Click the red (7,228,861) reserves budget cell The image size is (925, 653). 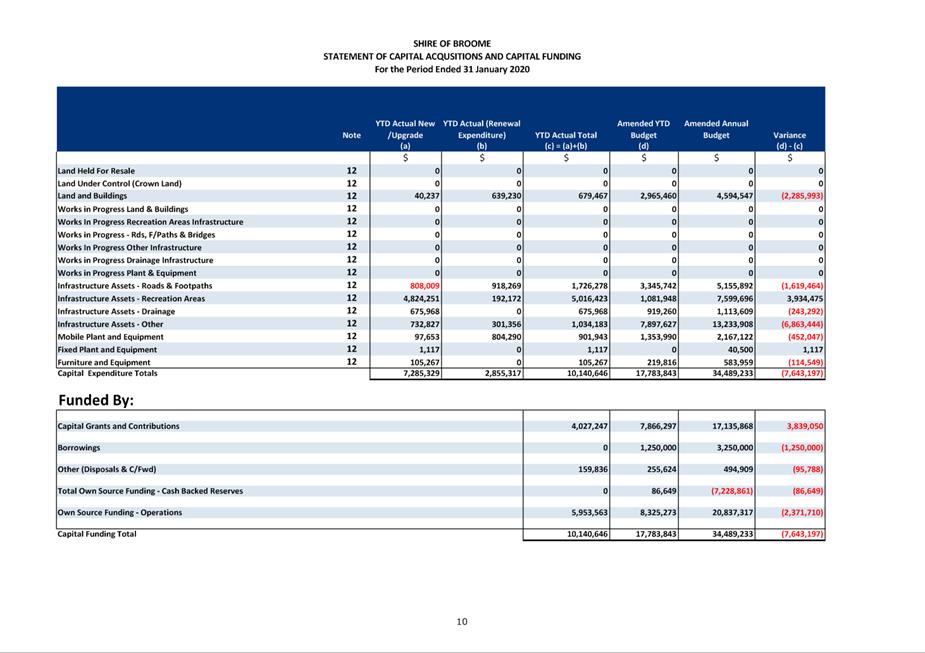pyautogui.click(x=731, y=491)
